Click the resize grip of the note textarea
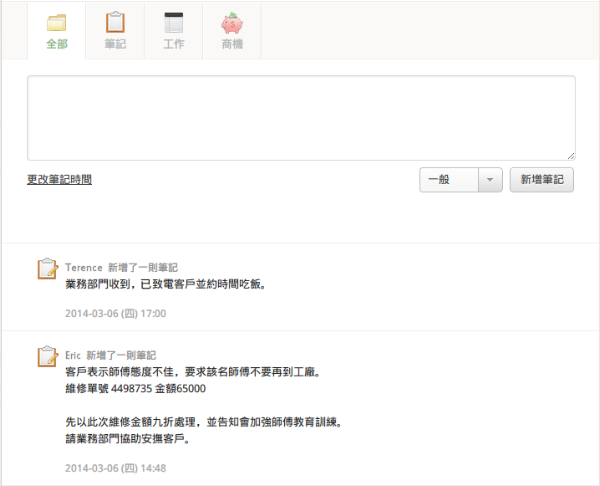The width and height of the screenshot is (600, 486). coord(571,156)
